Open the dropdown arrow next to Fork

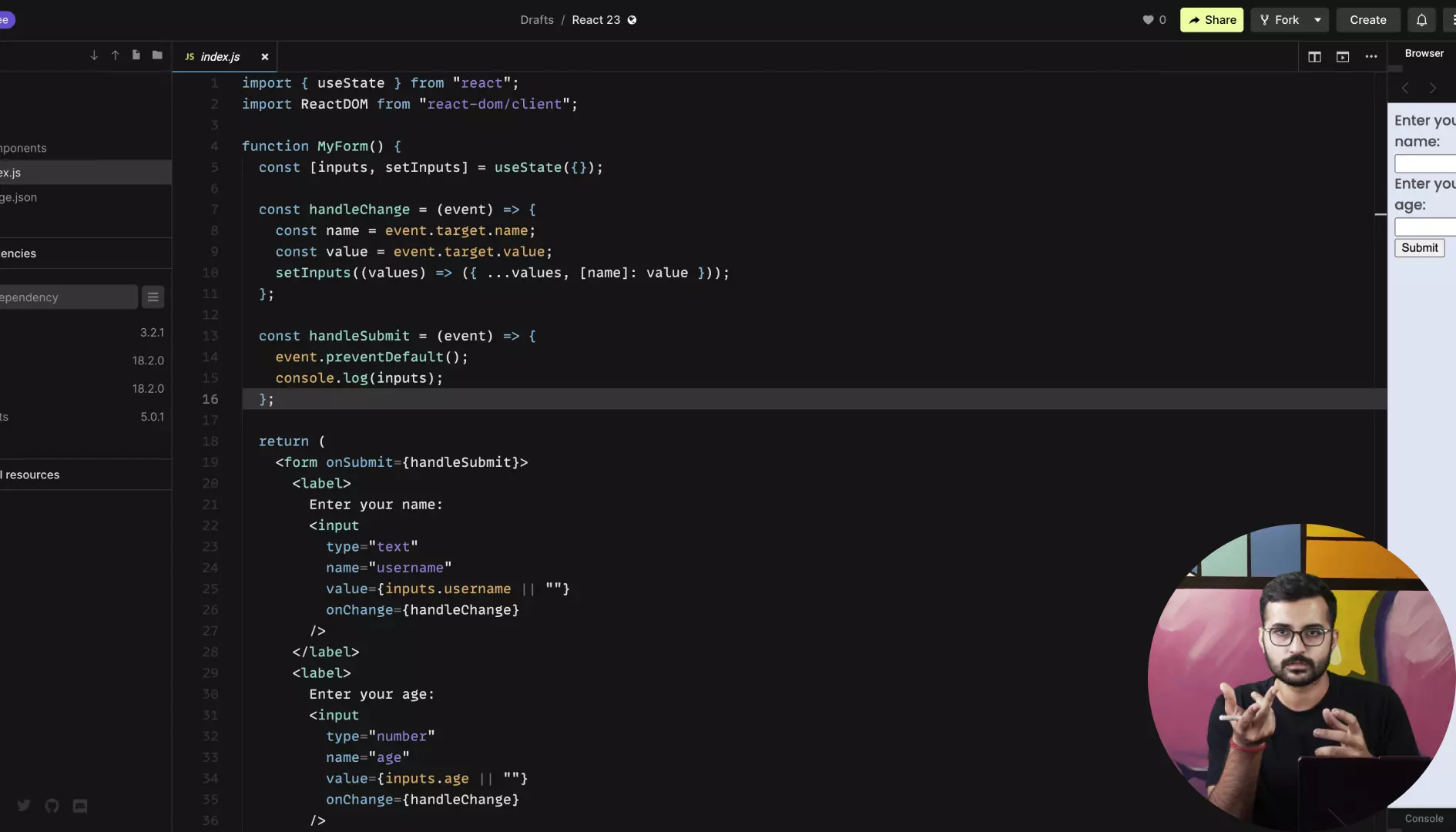click(x=1317, y=20)
